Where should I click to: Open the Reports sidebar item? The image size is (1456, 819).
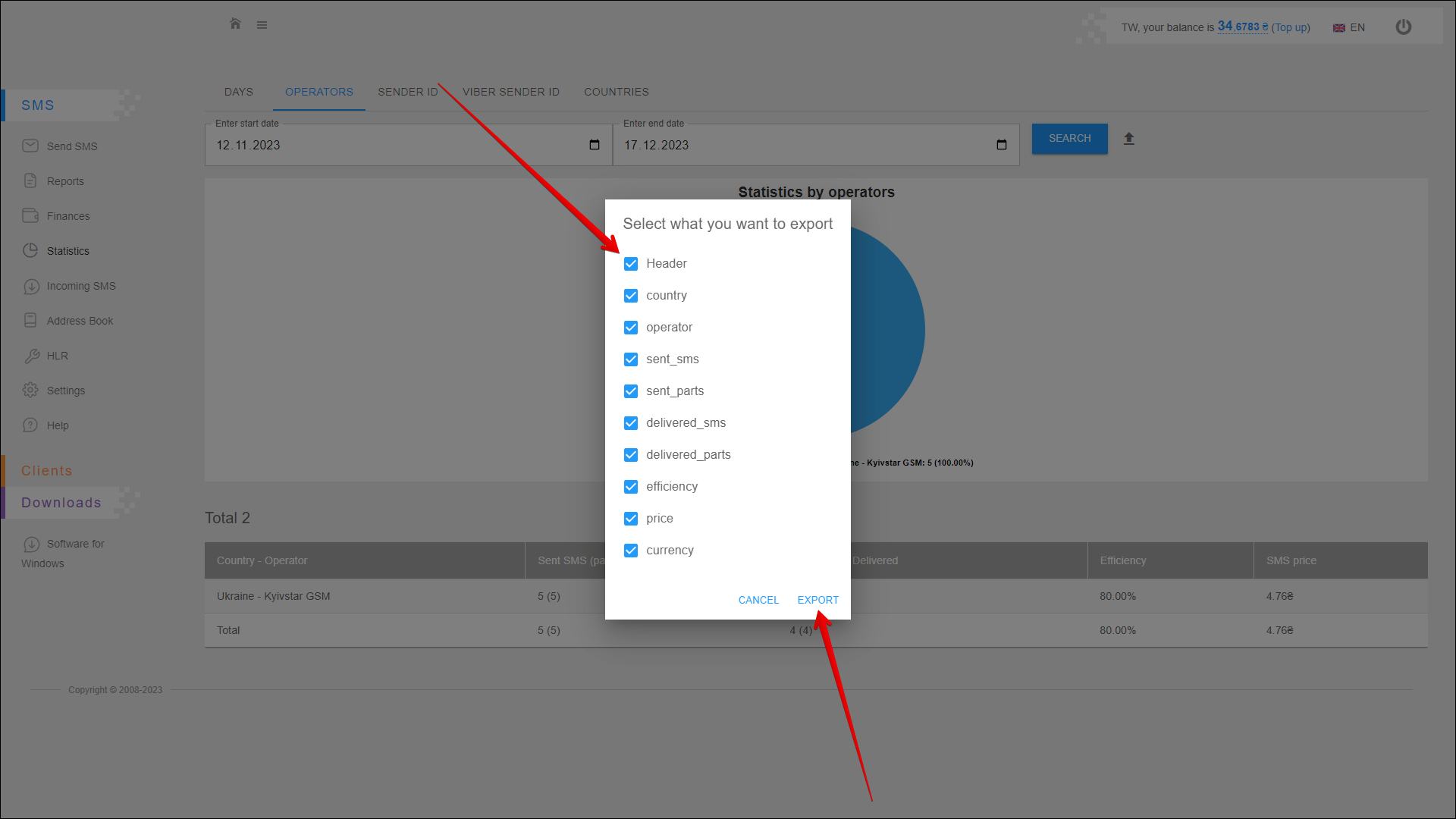[65, 181]
